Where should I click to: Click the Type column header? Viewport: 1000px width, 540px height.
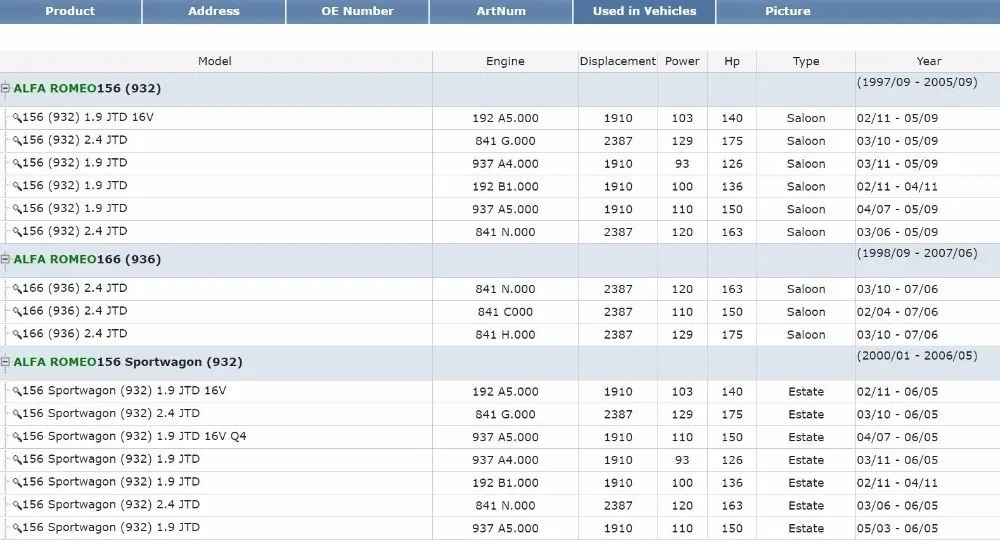click(x=805, y=61)
